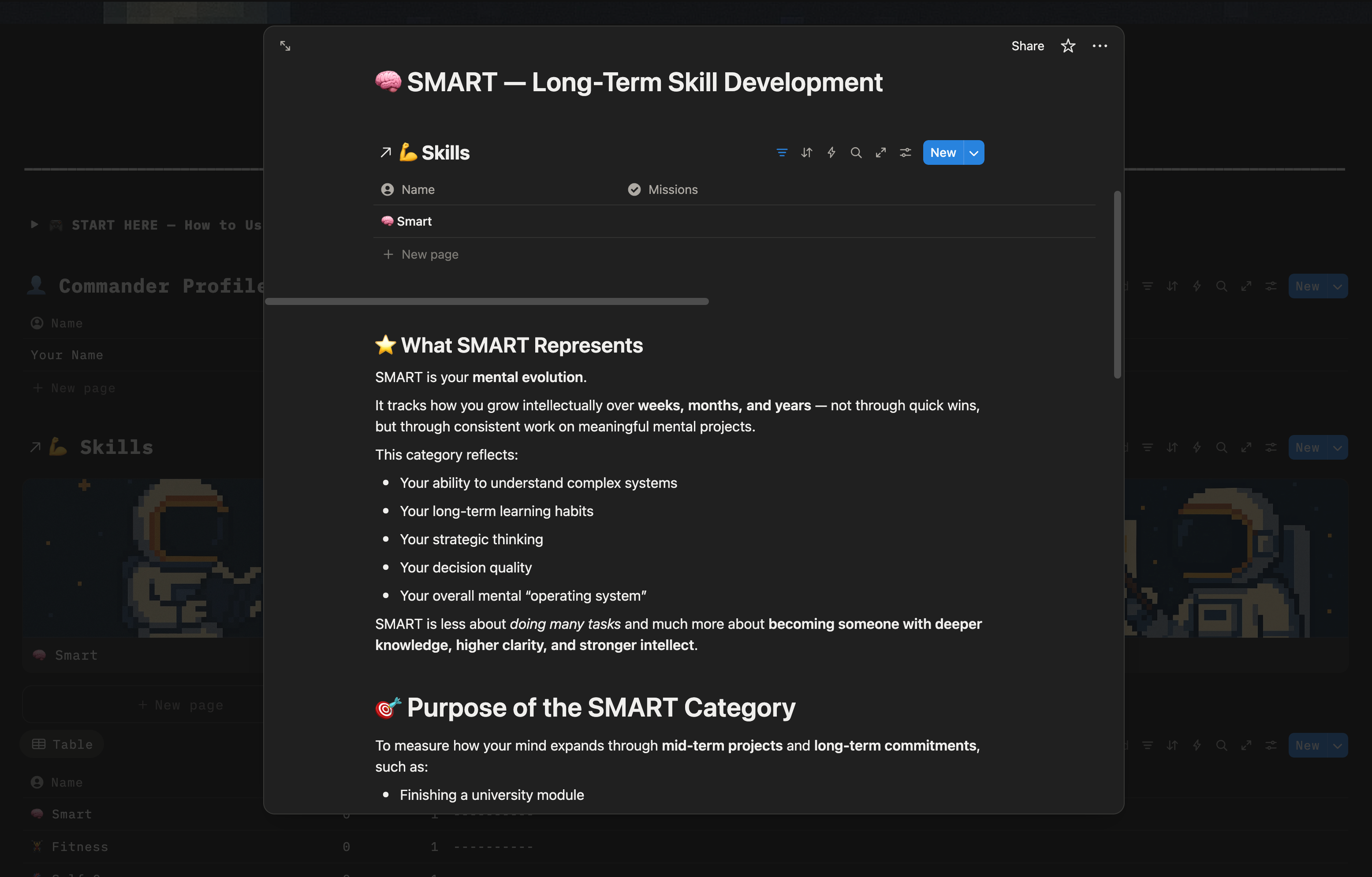Favorite this page with star icon
Viewport: 1372px width, 877px height.
(x=1068, y=46)
